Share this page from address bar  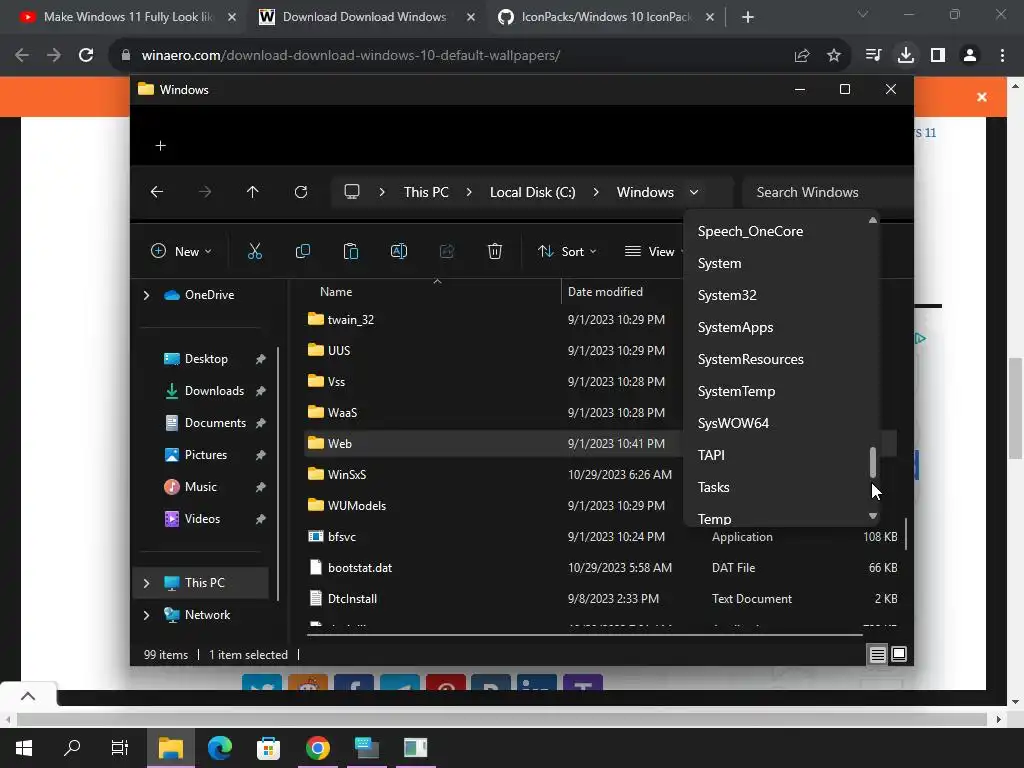pos(802,56)
